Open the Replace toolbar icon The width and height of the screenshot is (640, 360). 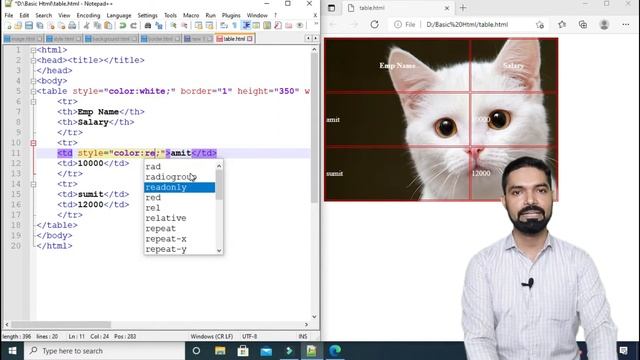point(159,25)
